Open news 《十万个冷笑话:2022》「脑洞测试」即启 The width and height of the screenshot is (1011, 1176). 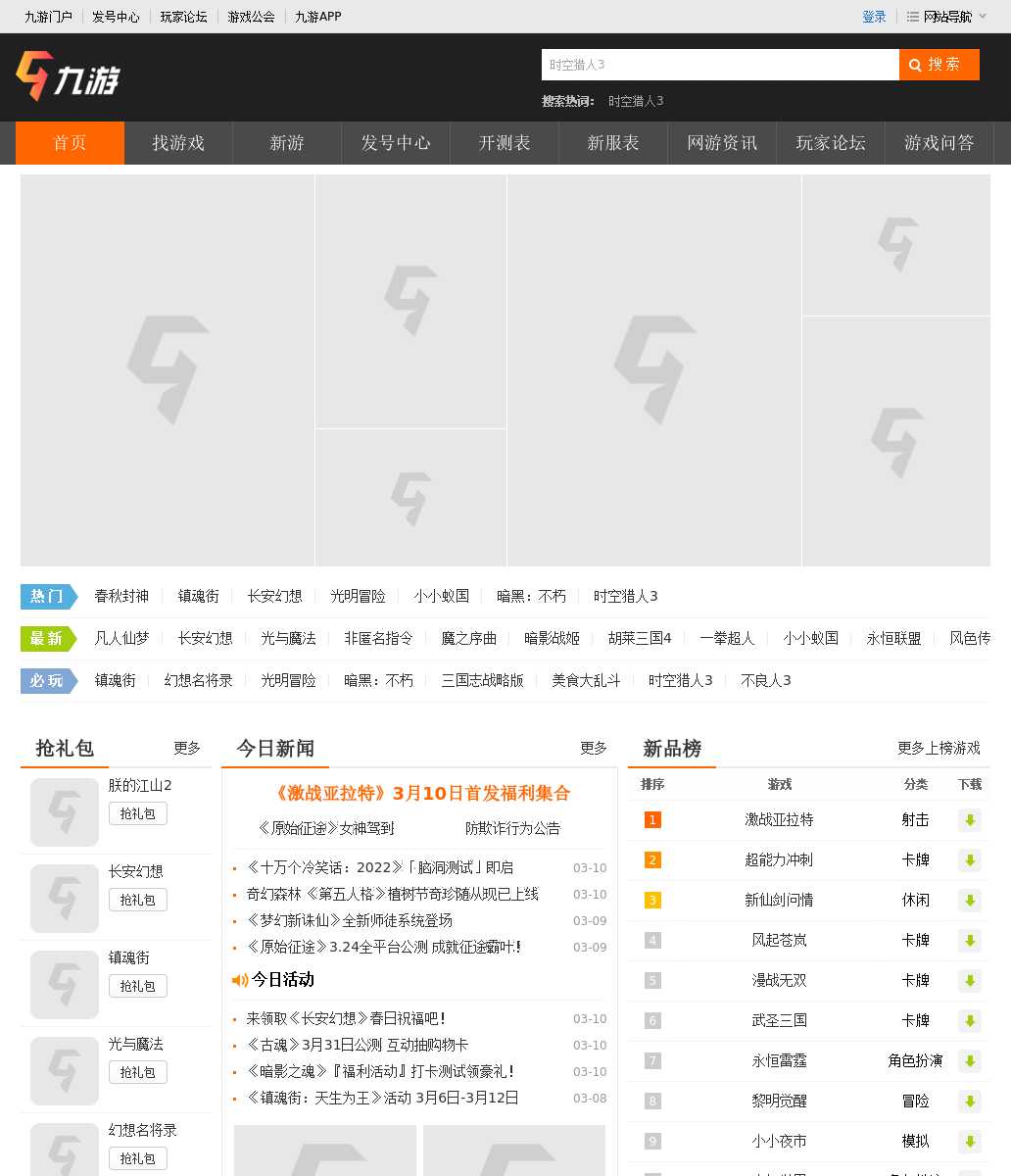point(379,867)
